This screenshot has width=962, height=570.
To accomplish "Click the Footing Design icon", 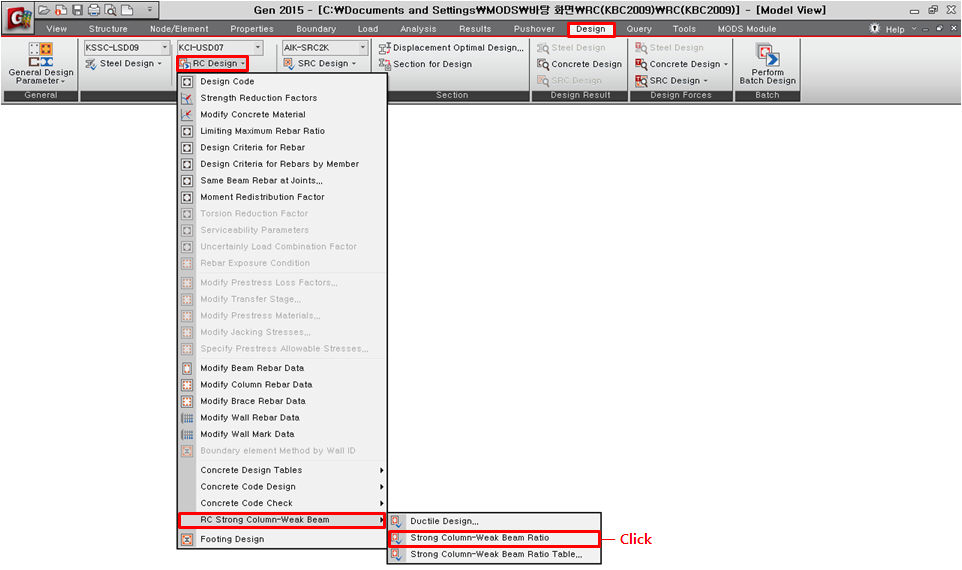I will click(x=187, y=540).
